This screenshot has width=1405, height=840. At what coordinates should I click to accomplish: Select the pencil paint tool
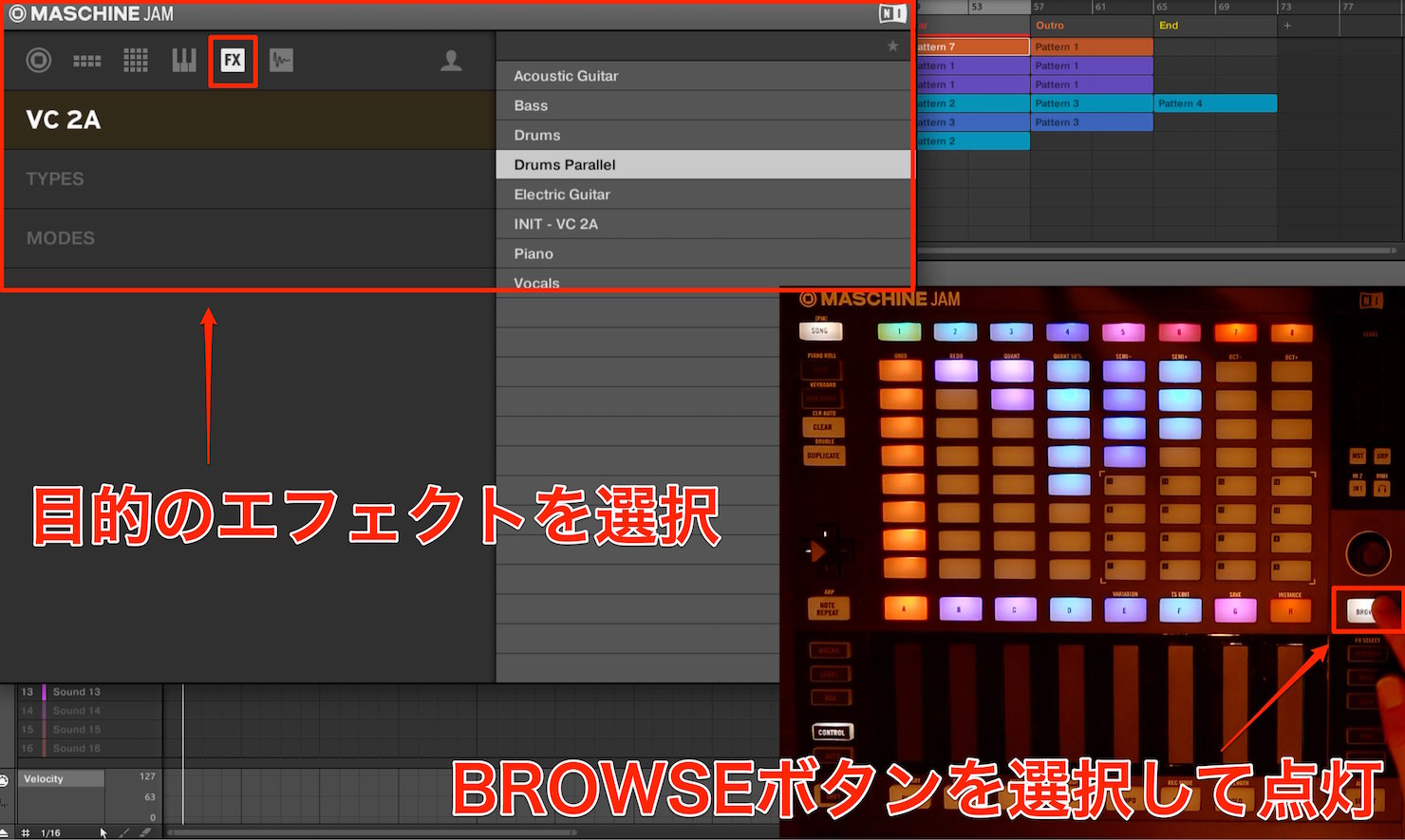(x=124, y=832)
